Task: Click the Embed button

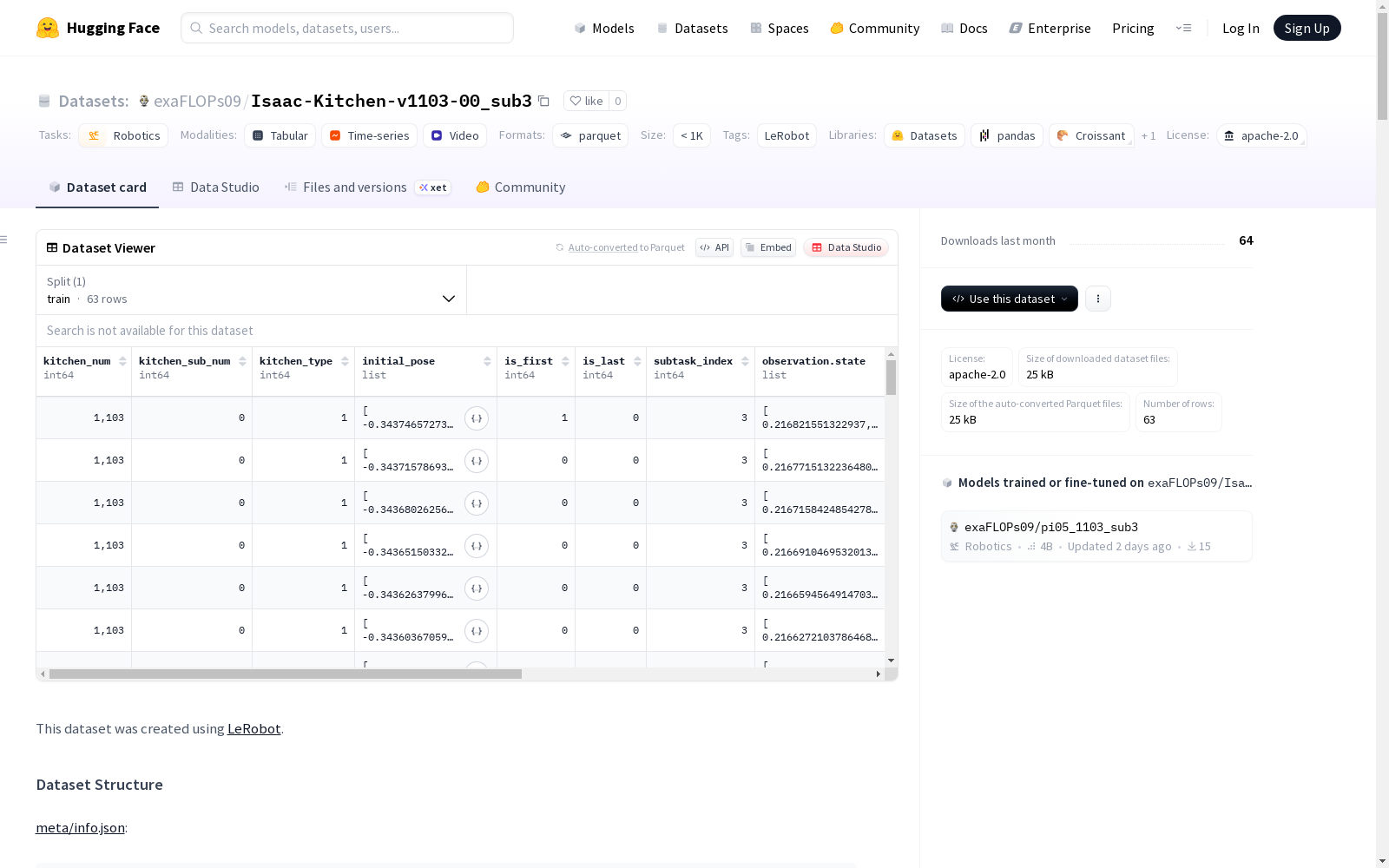Action: 768,247
